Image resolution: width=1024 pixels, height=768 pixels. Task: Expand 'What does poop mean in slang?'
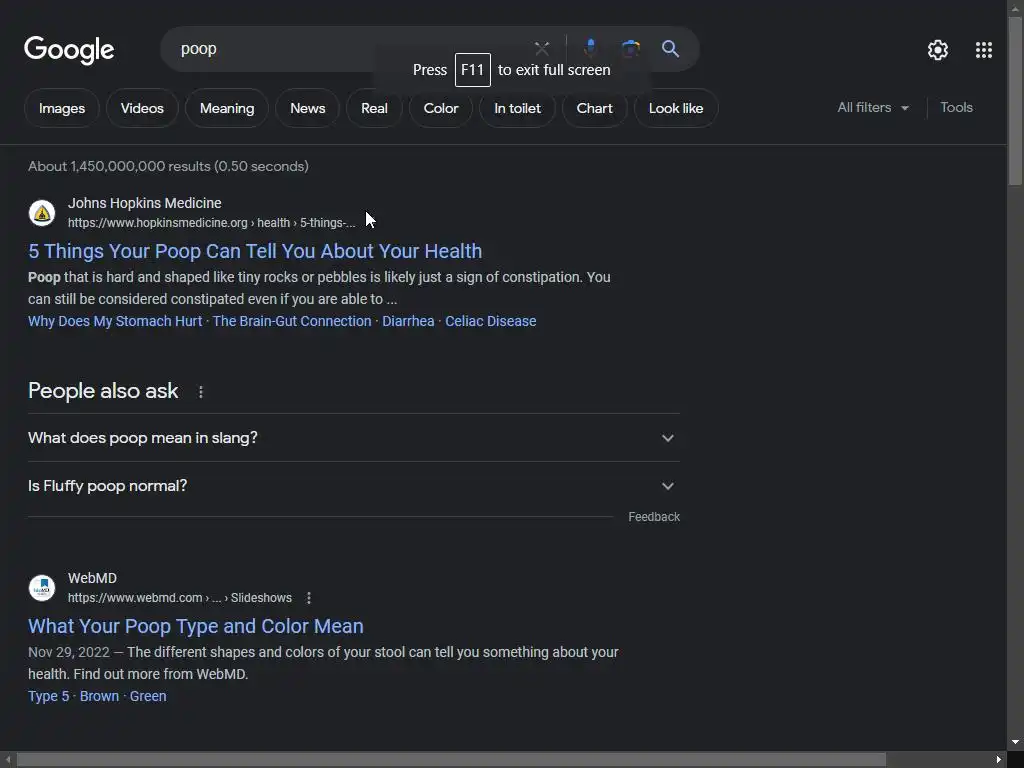tap(353, 438)
